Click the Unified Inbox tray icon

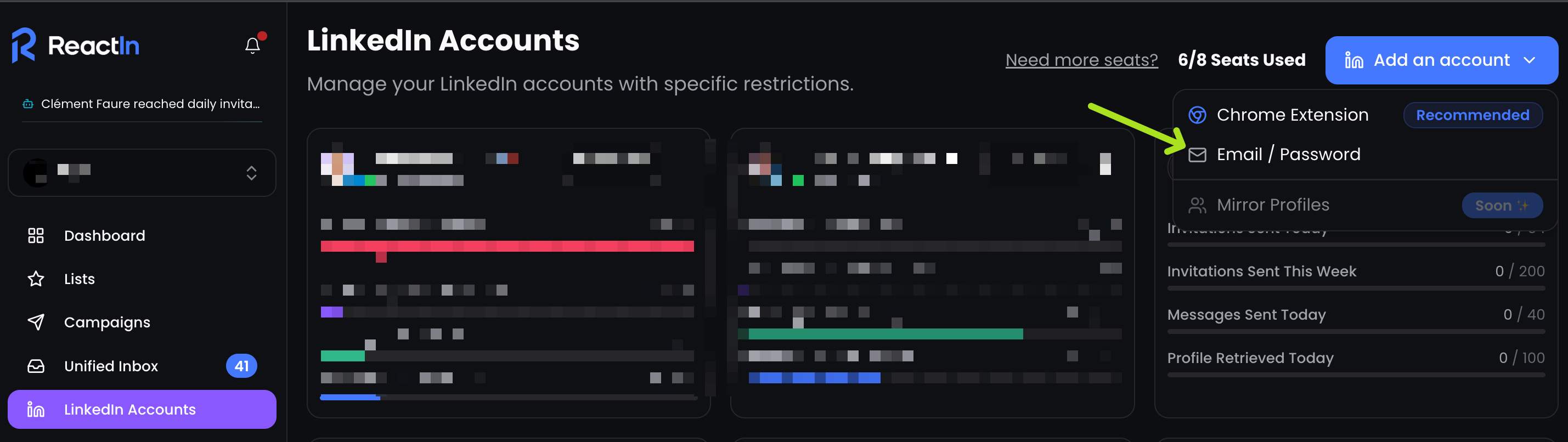tap(36, 366)
